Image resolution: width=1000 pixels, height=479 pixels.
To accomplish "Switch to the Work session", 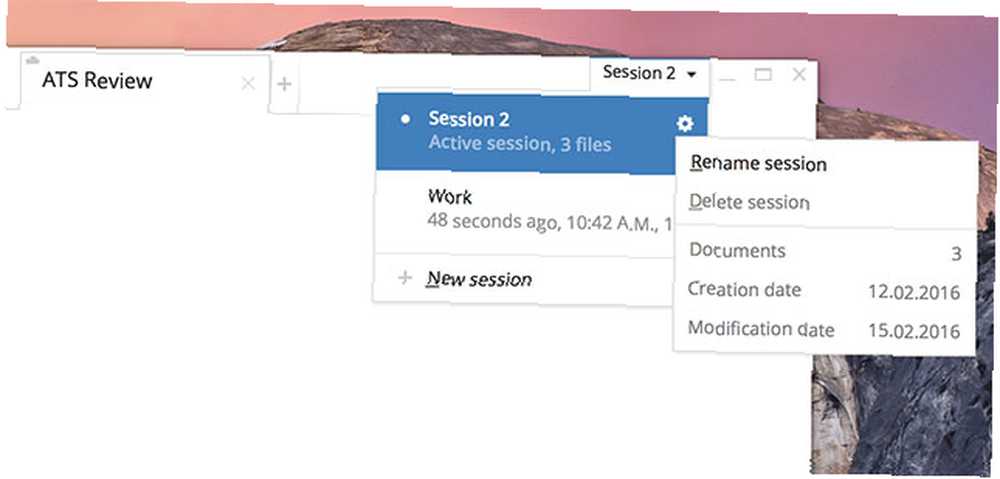I will pos(526,210).
